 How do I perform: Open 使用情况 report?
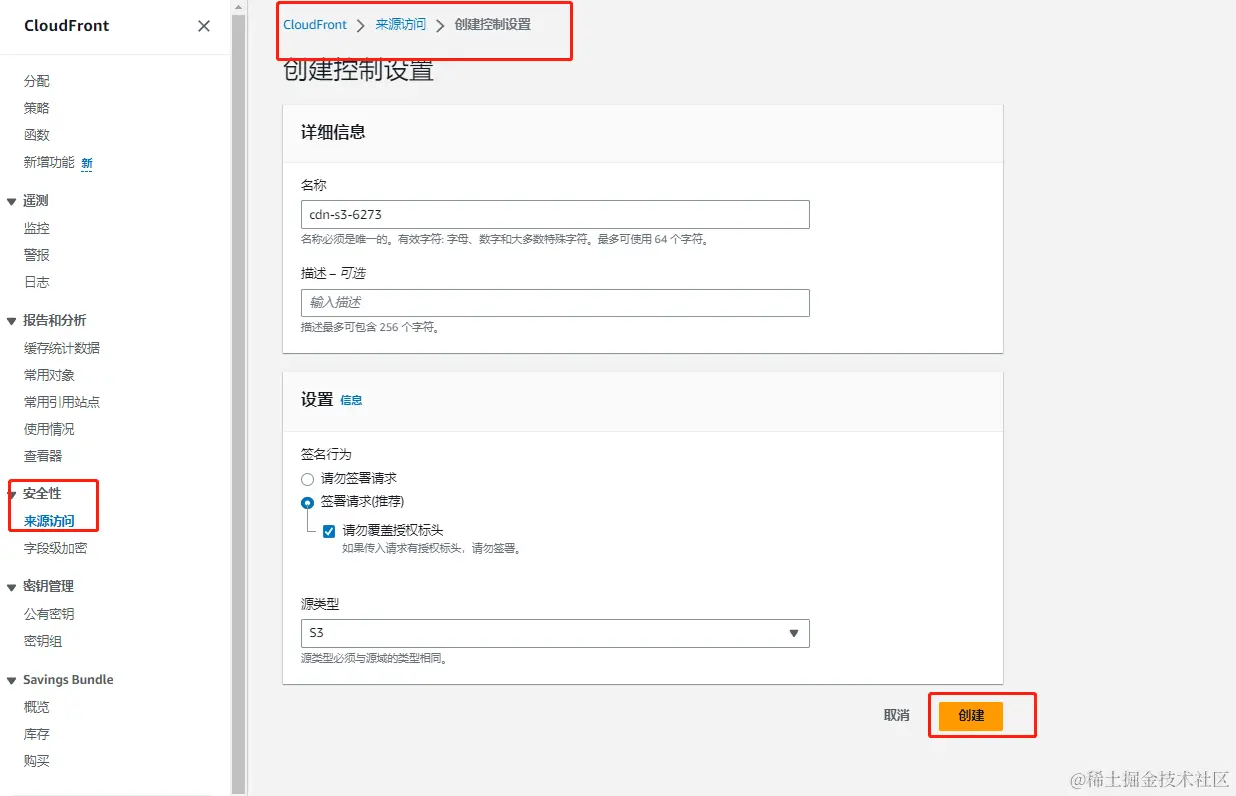[50, 429]
